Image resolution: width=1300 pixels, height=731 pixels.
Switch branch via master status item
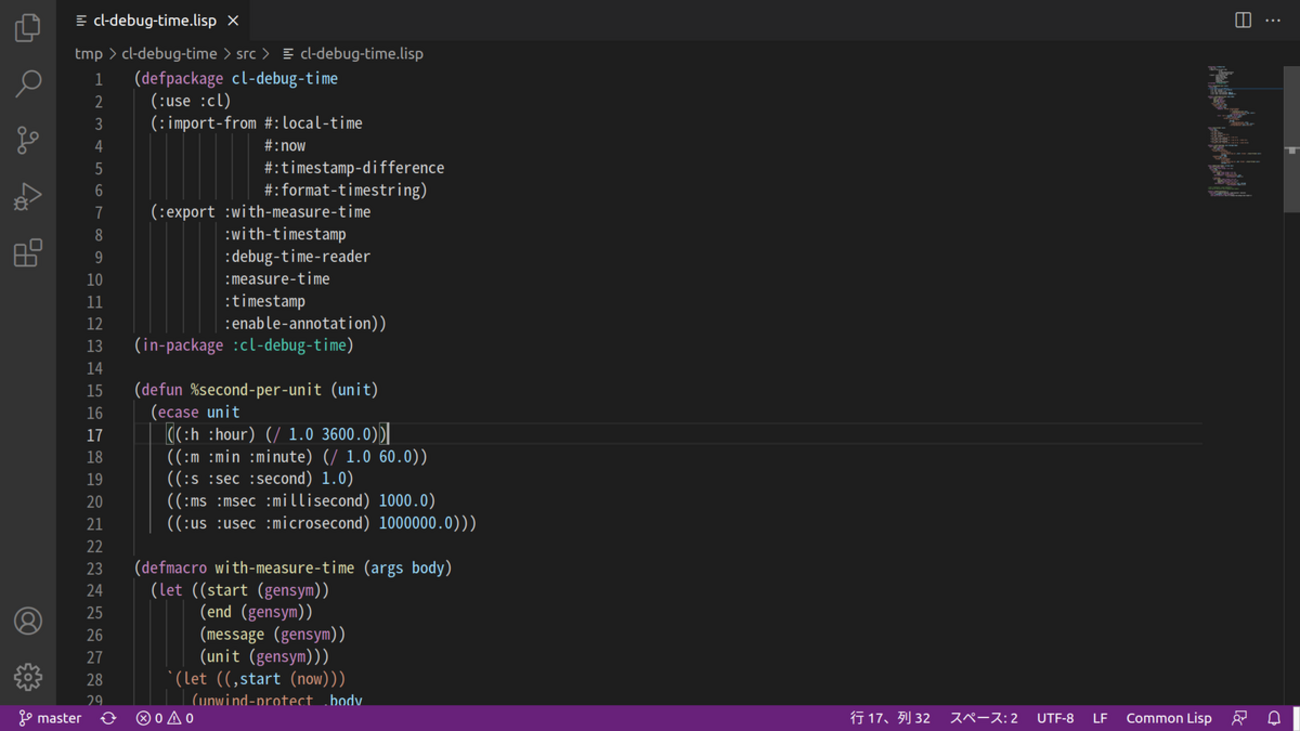click(x=50, y=718)
